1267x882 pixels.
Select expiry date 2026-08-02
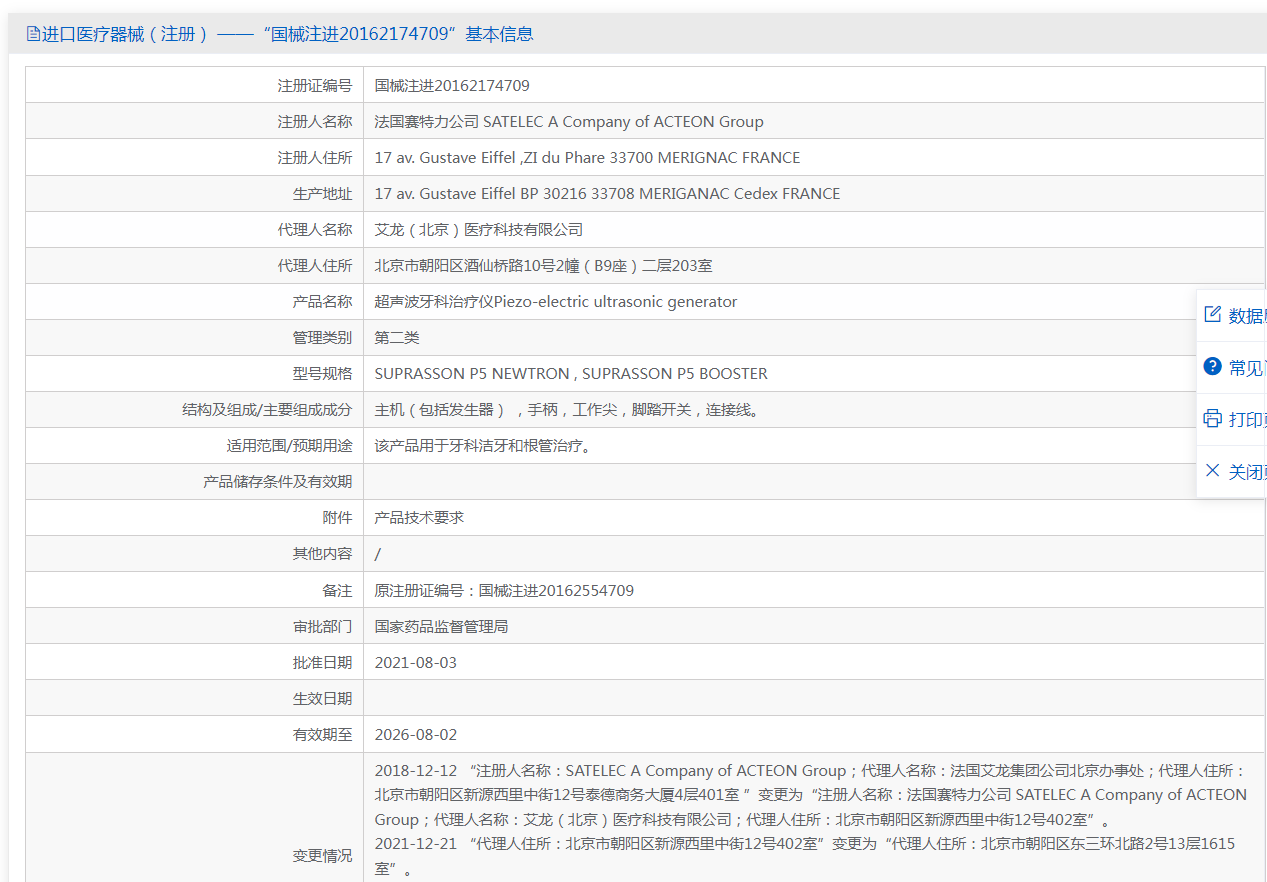[x=416, y=735]
